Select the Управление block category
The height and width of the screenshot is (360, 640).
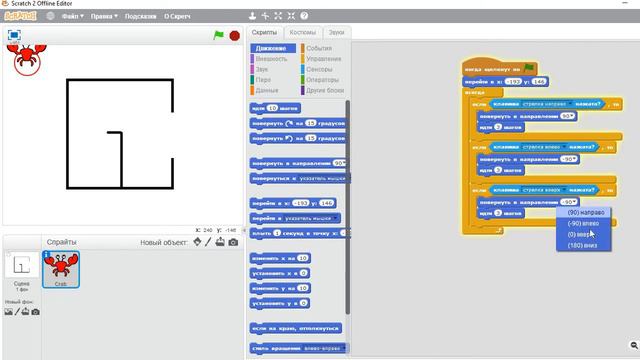(x=323, y=59)
